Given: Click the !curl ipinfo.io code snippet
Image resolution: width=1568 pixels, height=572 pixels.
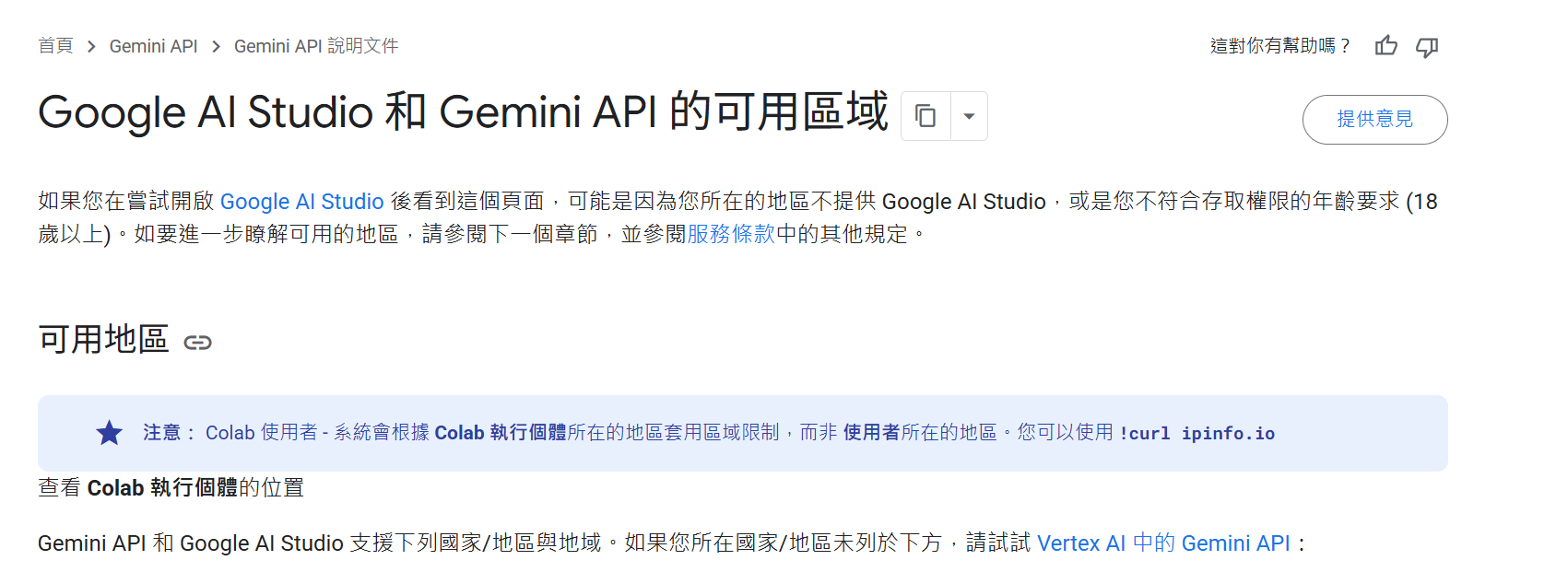Looking at the screenshot, I should pos(1197,433).
